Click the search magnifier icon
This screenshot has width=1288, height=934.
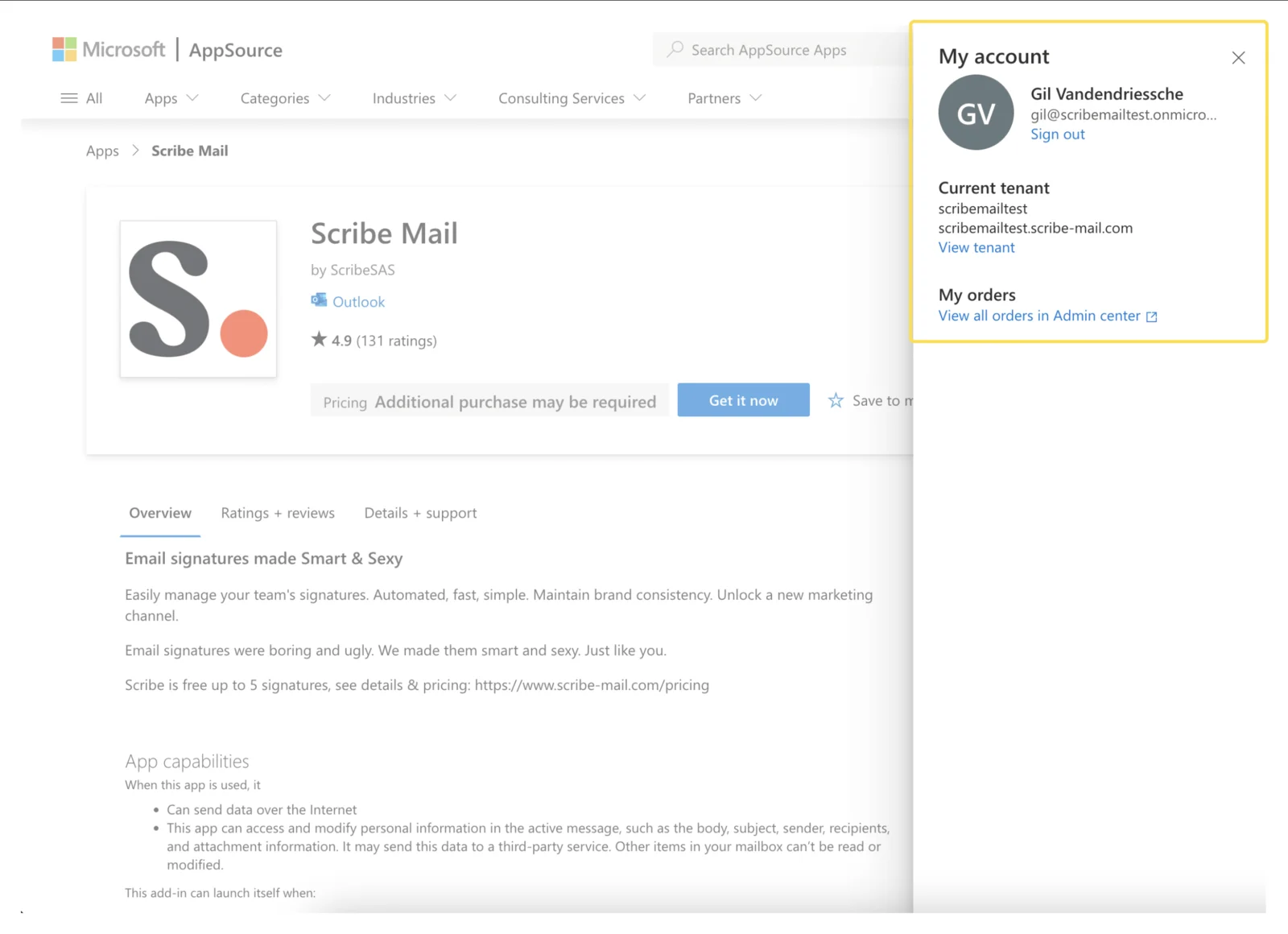675,49
